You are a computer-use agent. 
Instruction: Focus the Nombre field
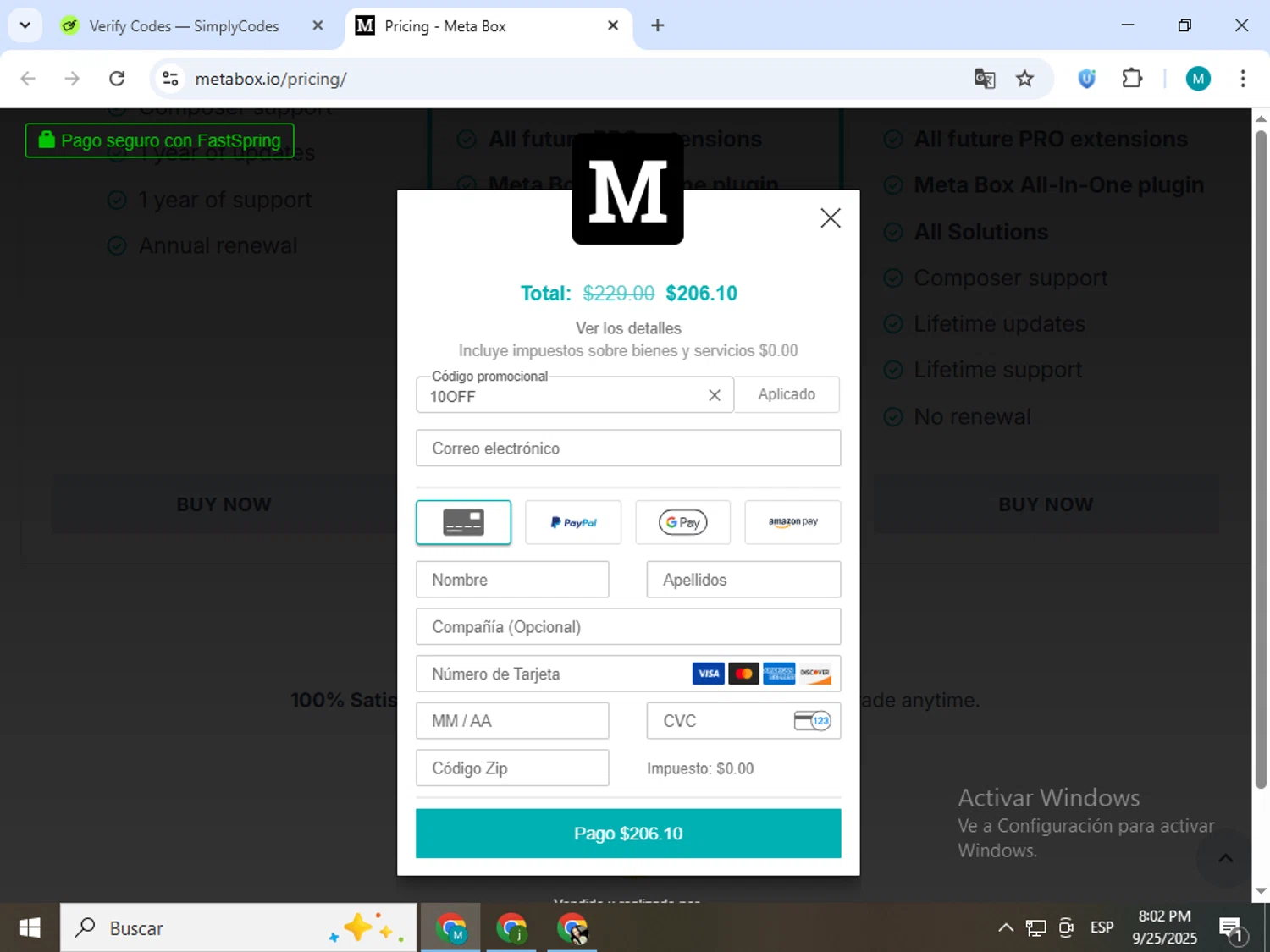pyautogui.click(x=512, y=580)
